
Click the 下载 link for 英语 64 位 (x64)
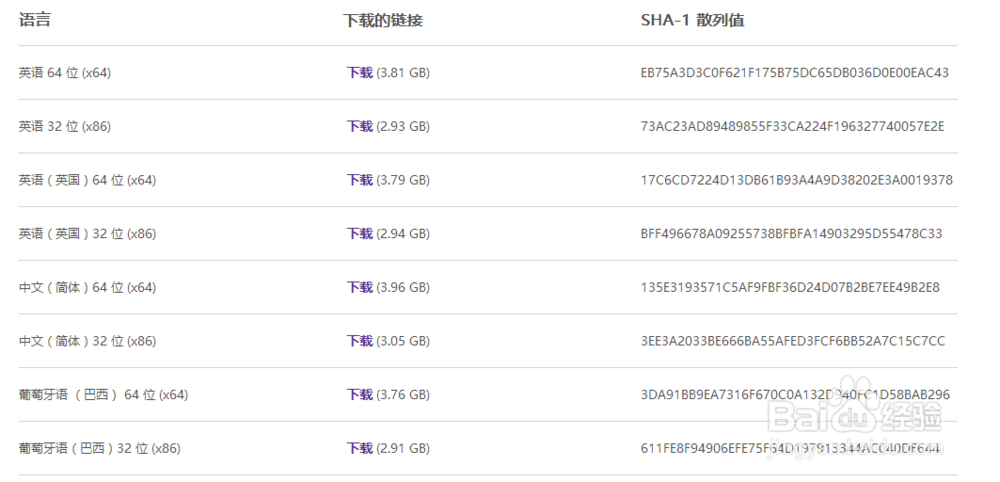coord(360,73)
